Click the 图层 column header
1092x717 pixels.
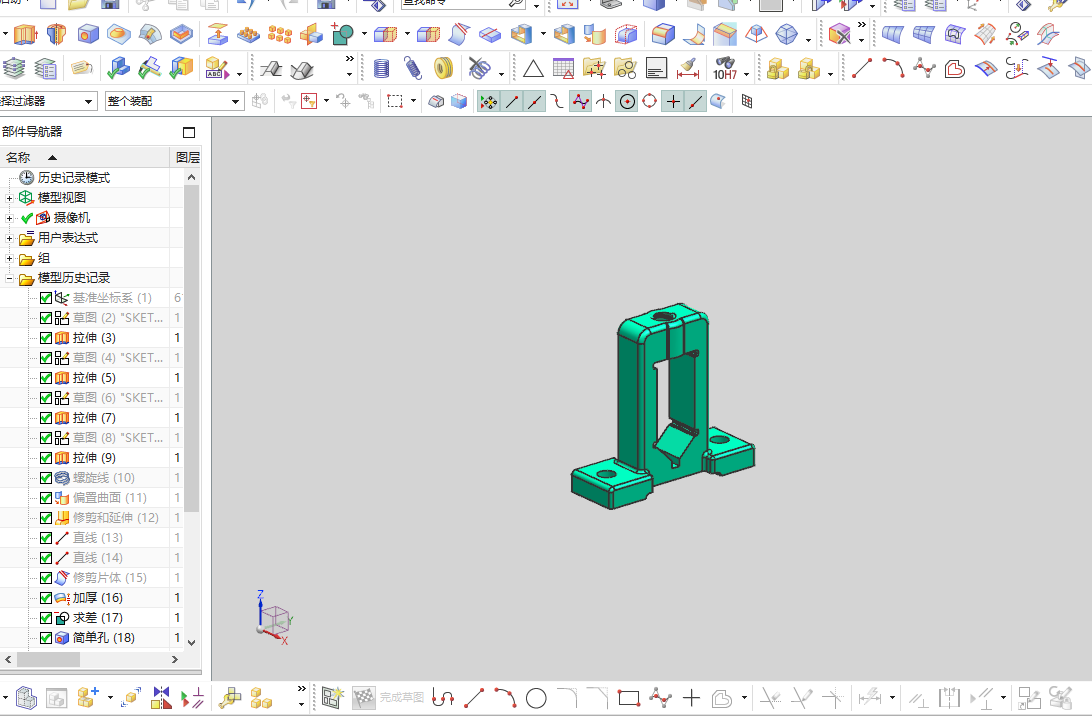click(187, 157)
